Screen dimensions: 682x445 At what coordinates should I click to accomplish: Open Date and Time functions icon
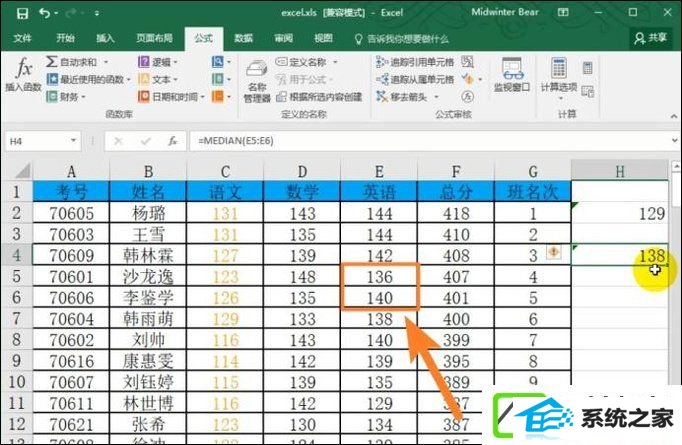[x=144, y=96]
